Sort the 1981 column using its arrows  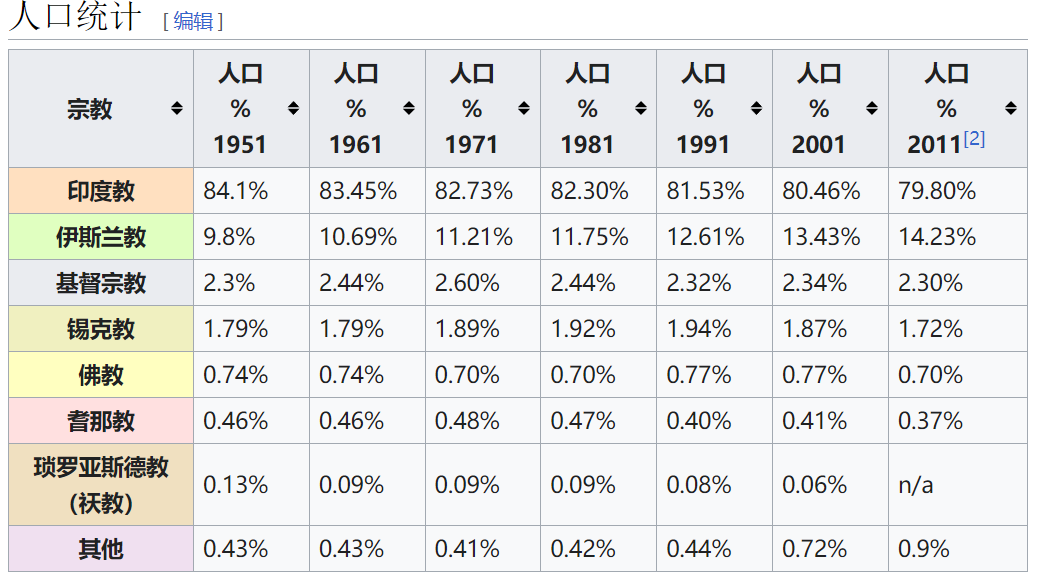point(640,108)
